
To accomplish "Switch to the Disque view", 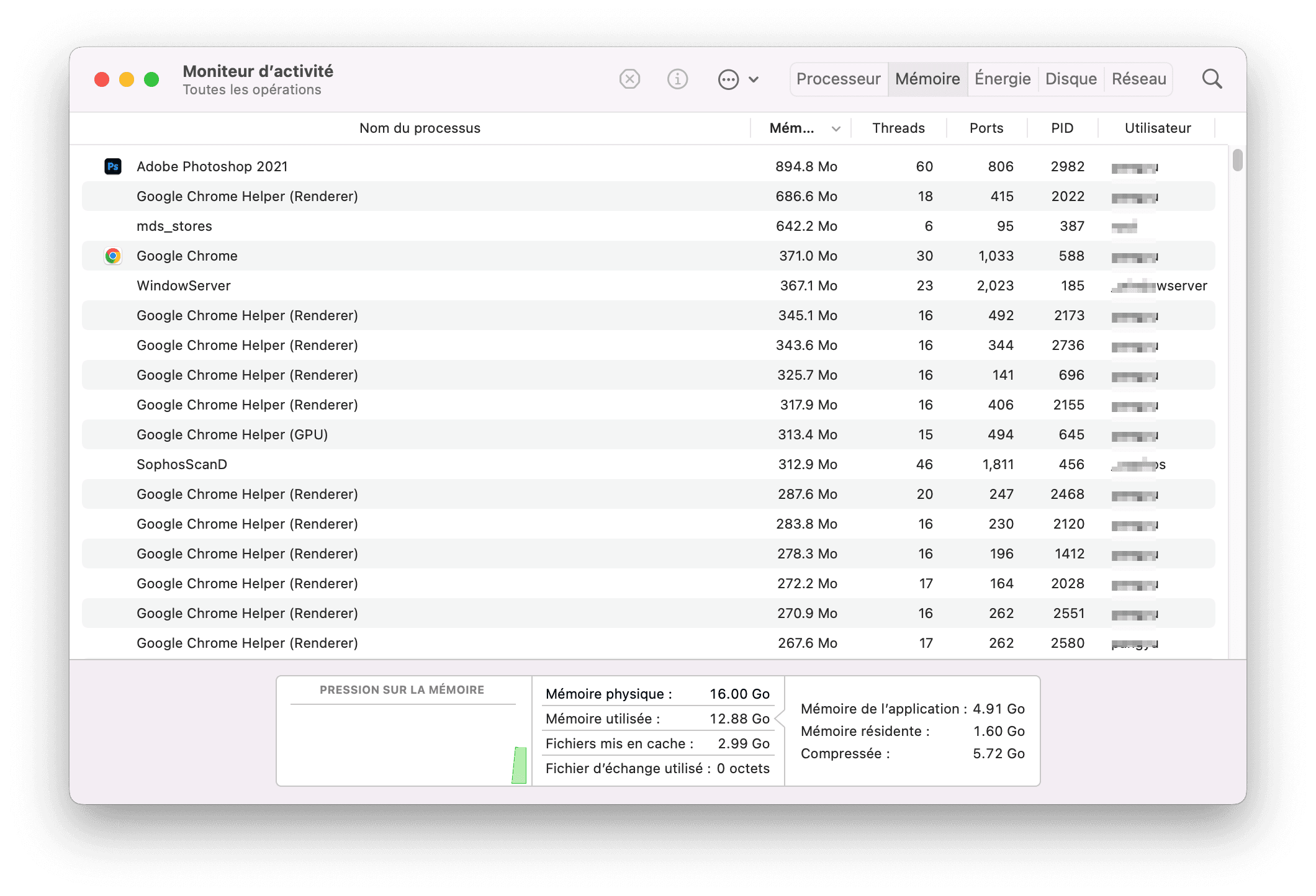I will pyautogui.click(x=1070, y=79).
